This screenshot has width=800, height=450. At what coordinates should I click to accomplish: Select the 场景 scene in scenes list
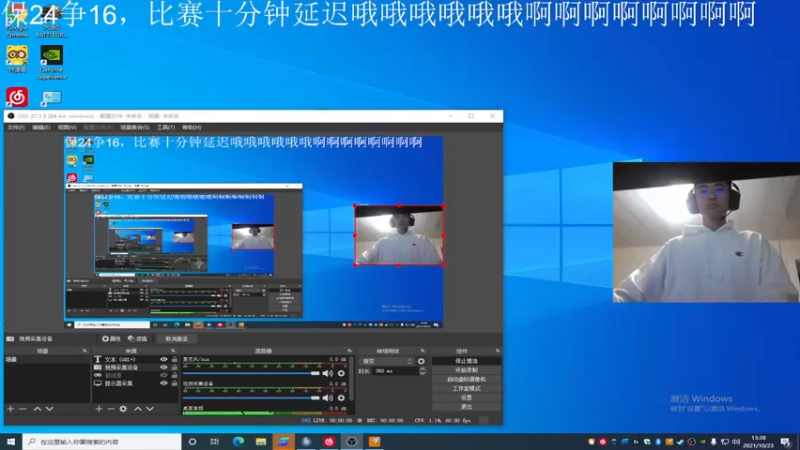point(47,360)
